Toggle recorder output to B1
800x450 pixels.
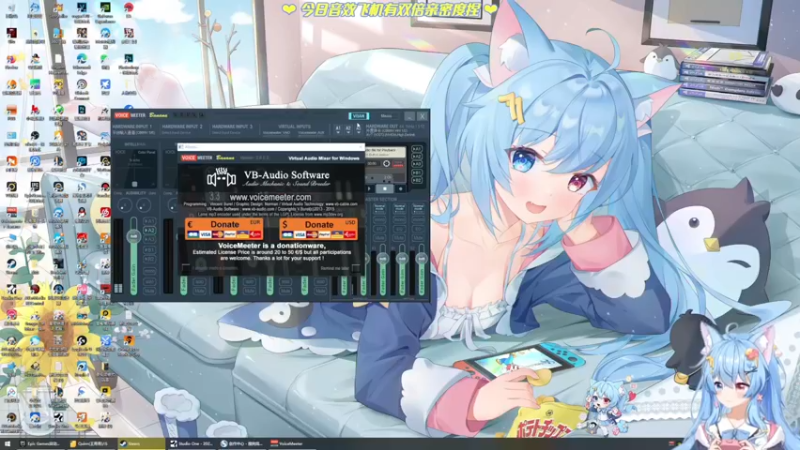[417, 172]
